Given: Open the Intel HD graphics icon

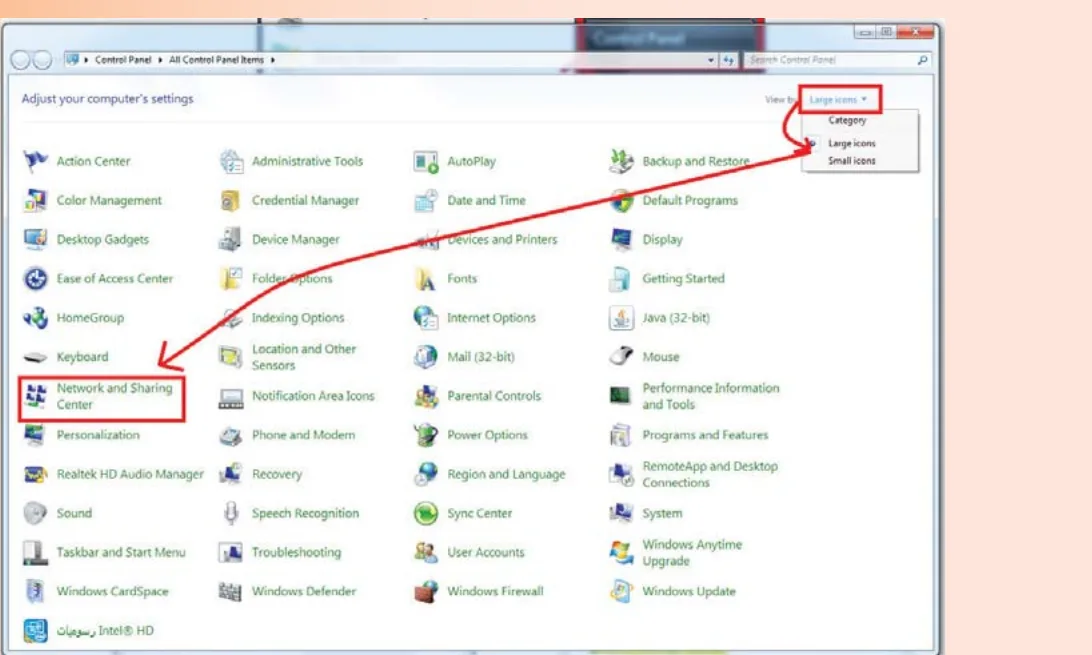Looking at the screenshot, I should (x=35, y=631).
